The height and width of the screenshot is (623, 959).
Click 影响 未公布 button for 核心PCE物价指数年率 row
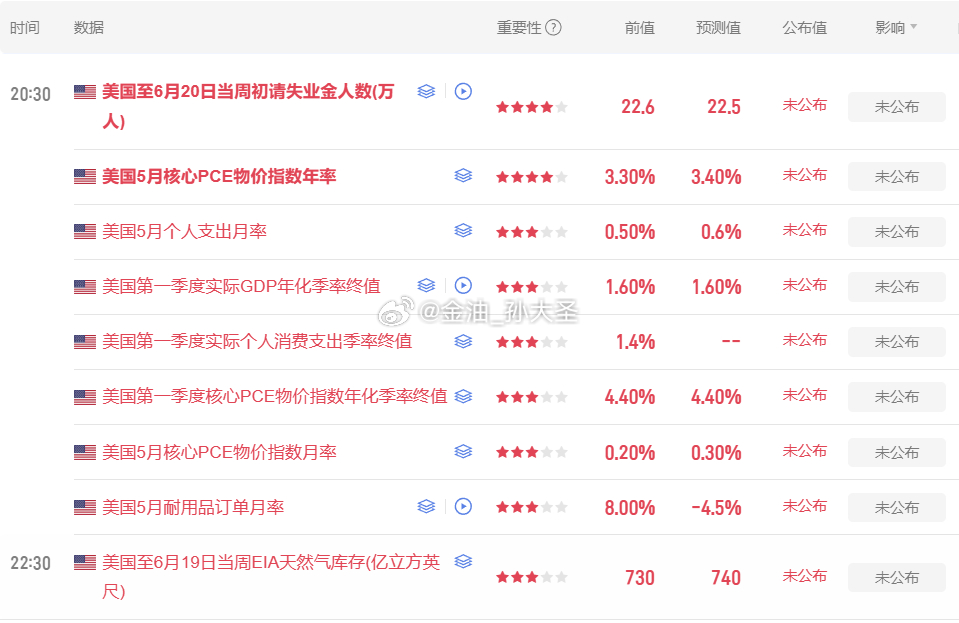point(897,177)
